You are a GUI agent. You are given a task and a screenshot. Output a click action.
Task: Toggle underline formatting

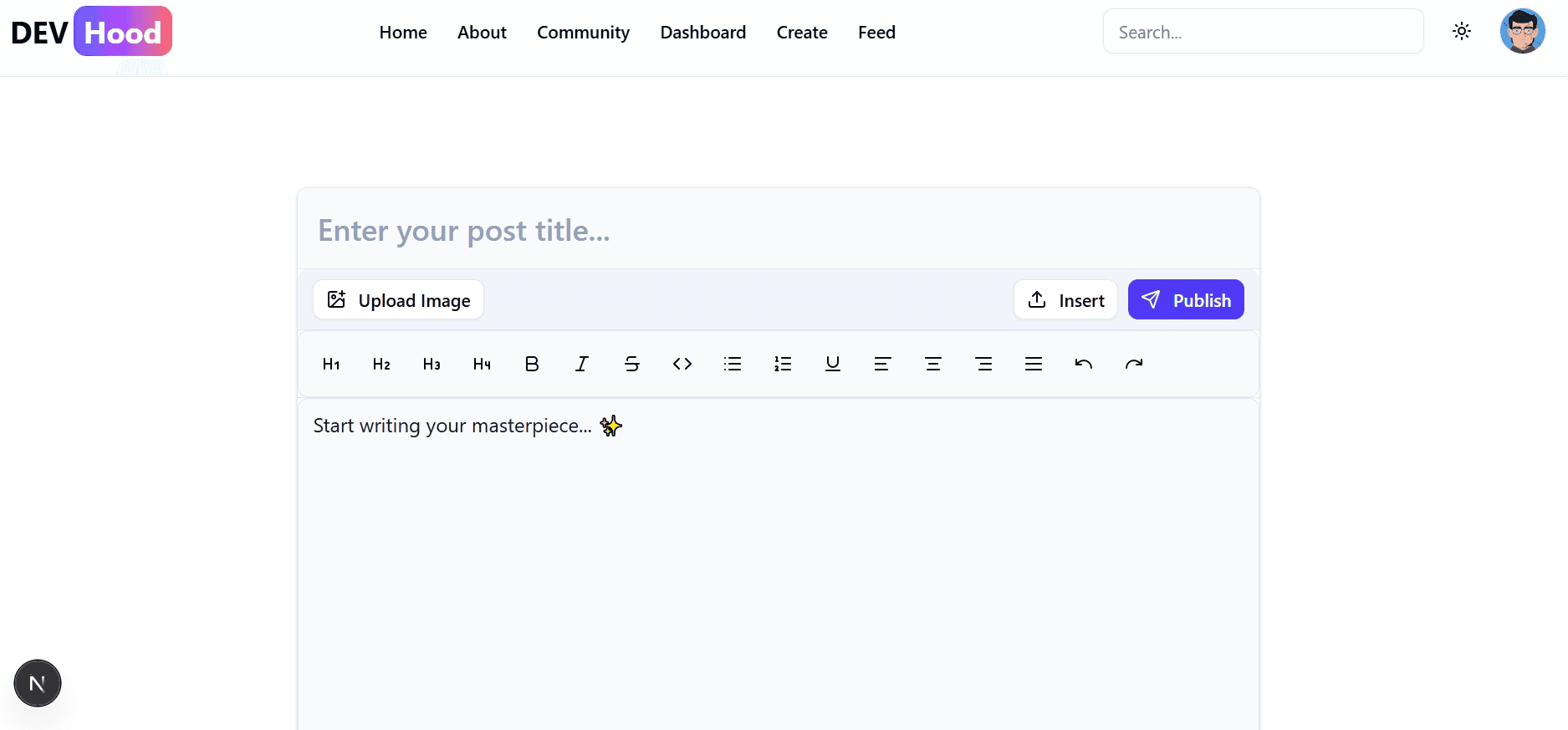pyautogui.click(x=833, y=364)
